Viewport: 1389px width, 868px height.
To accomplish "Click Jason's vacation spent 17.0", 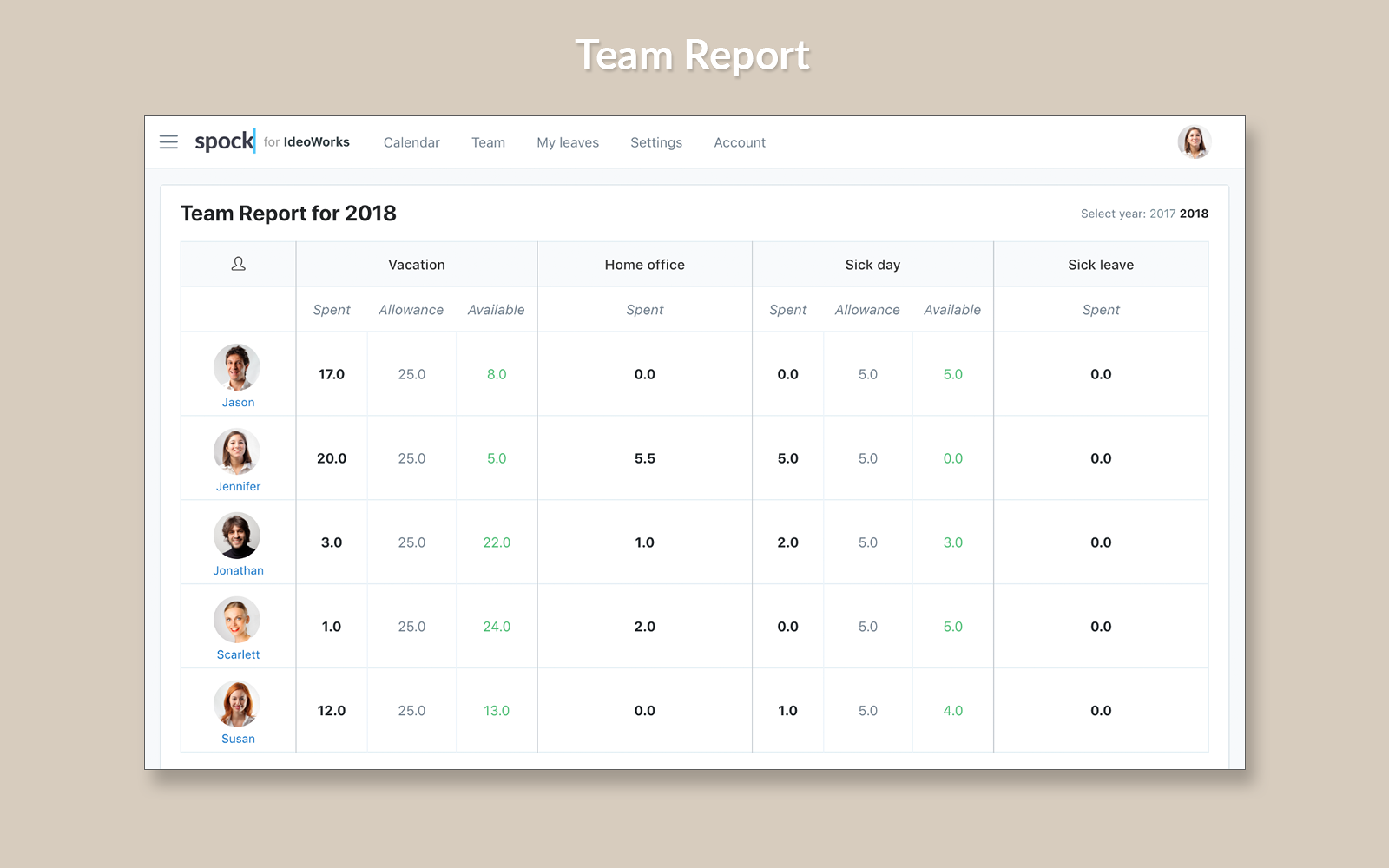I will coord(332,374).
